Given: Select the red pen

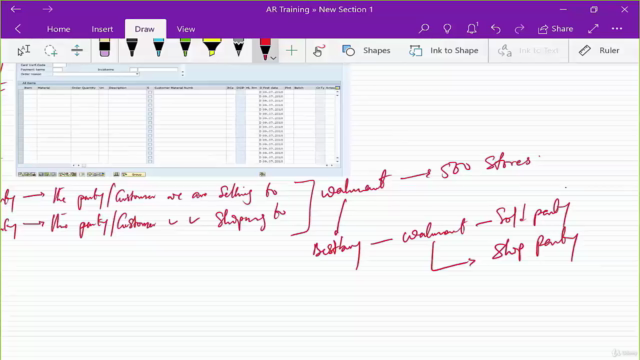Looking at the screenshot, I should [x=265, y=49].
